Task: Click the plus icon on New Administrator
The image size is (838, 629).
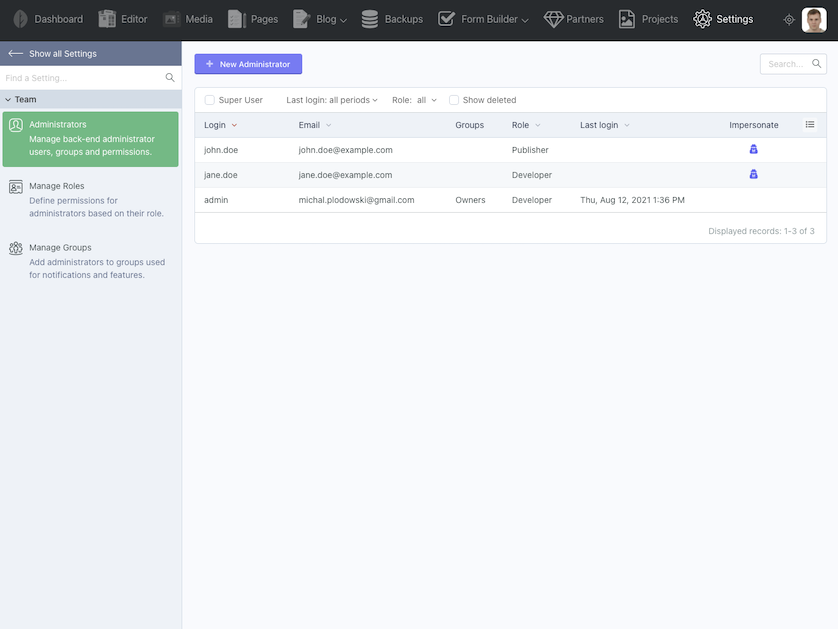Action: coord(210,64)
